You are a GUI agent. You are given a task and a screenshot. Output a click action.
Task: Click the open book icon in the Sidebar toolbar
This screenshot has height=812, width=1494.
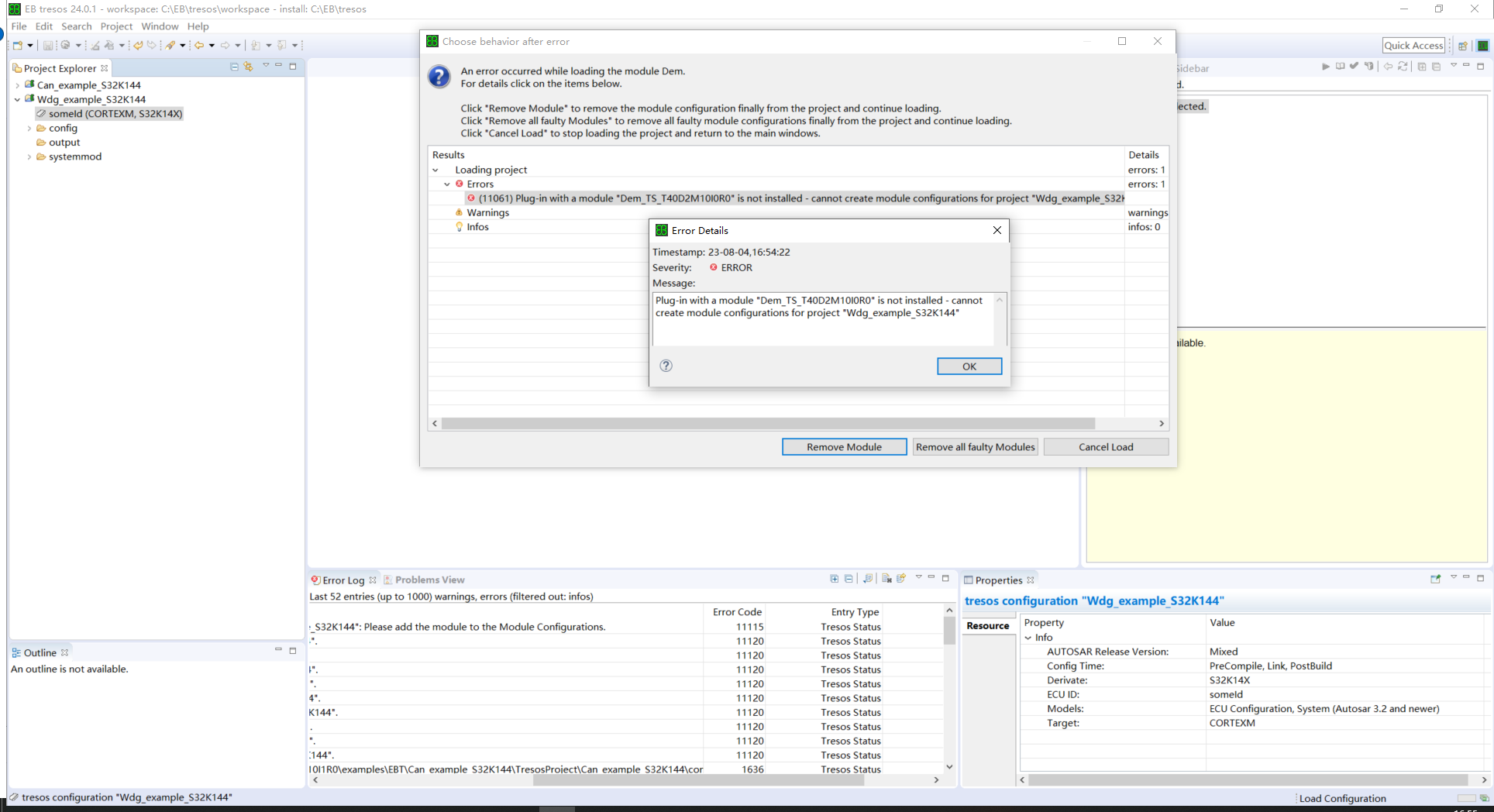1340,67
